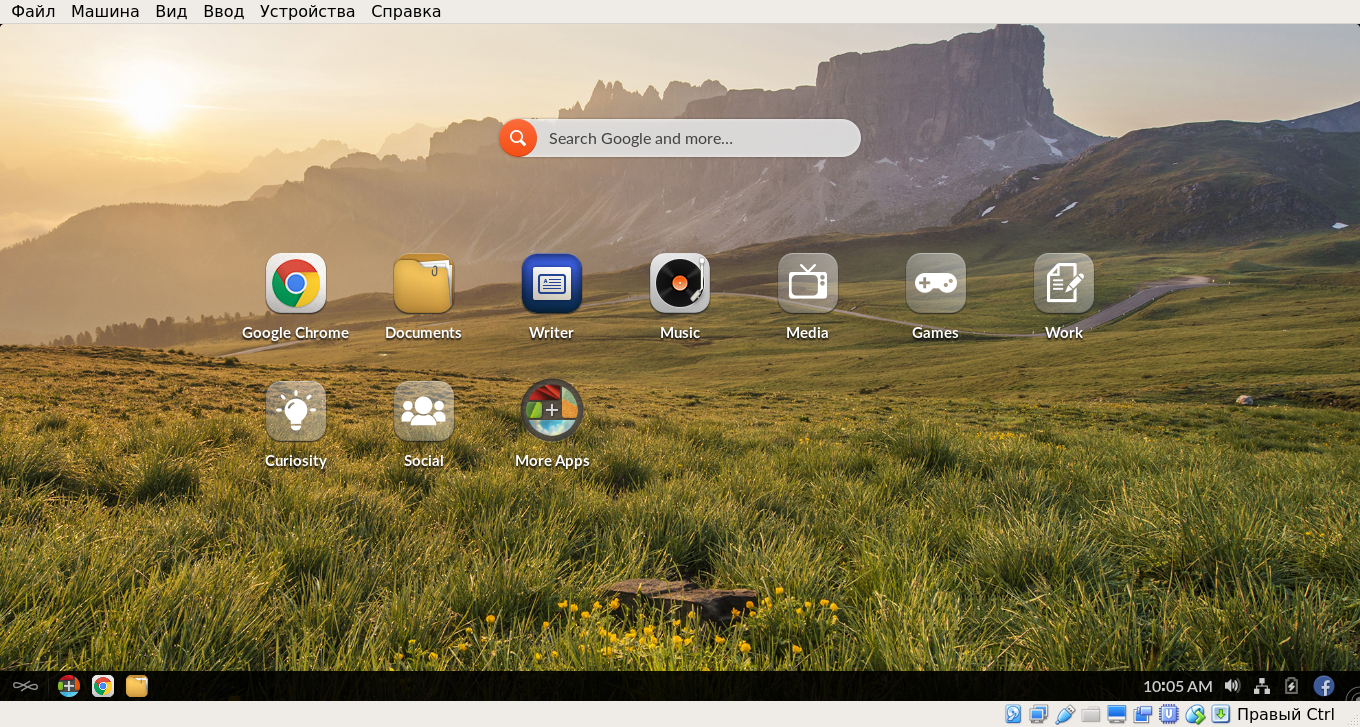The height and width of the screenshot is (727, 1360).
Task: Click the orange search magnifier button
Action: coord(518,138)
